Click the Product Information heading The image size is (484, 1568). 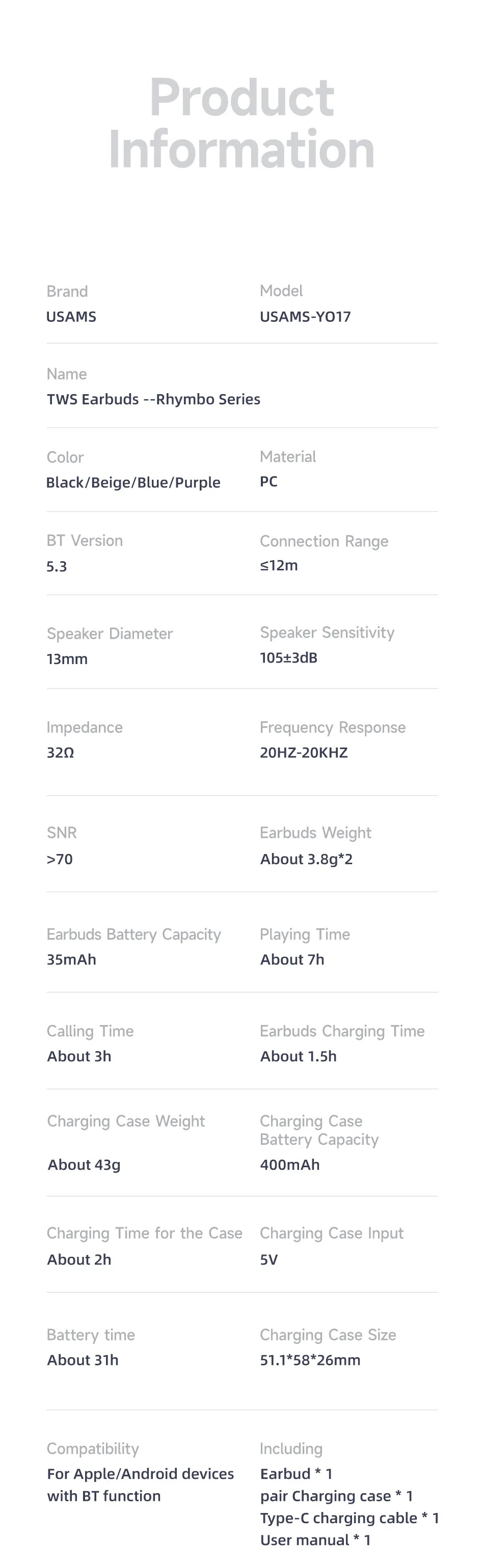click(x=241, y=123)
